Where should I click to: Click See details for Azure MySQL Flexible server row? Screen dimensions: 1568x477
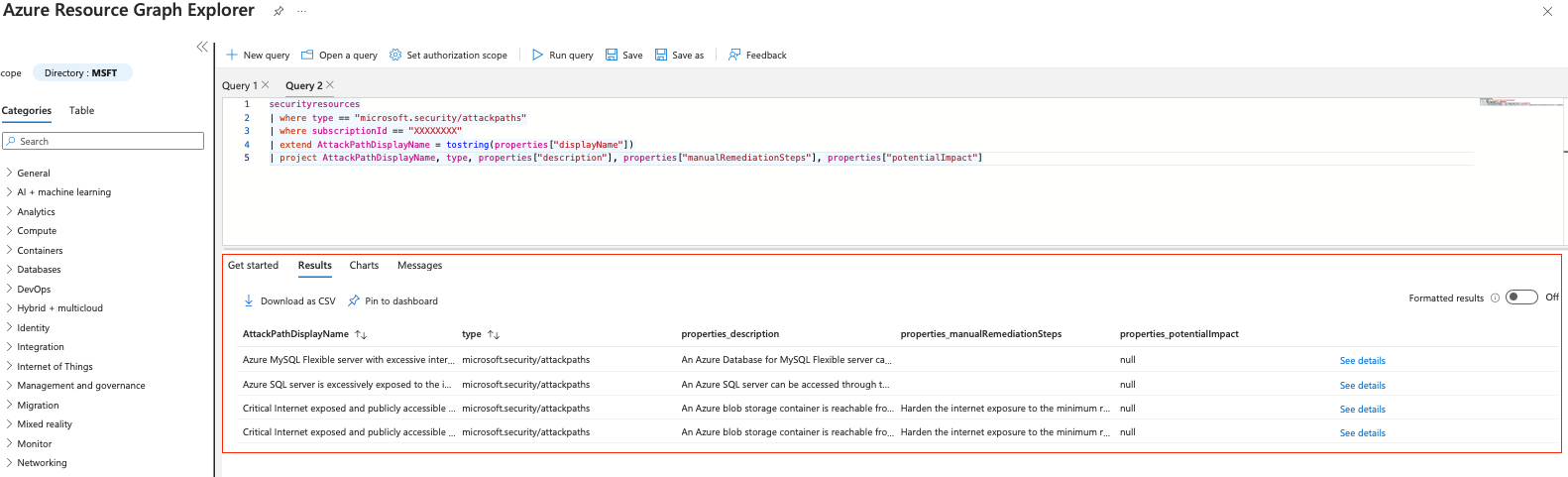[x=1362, y=361]
